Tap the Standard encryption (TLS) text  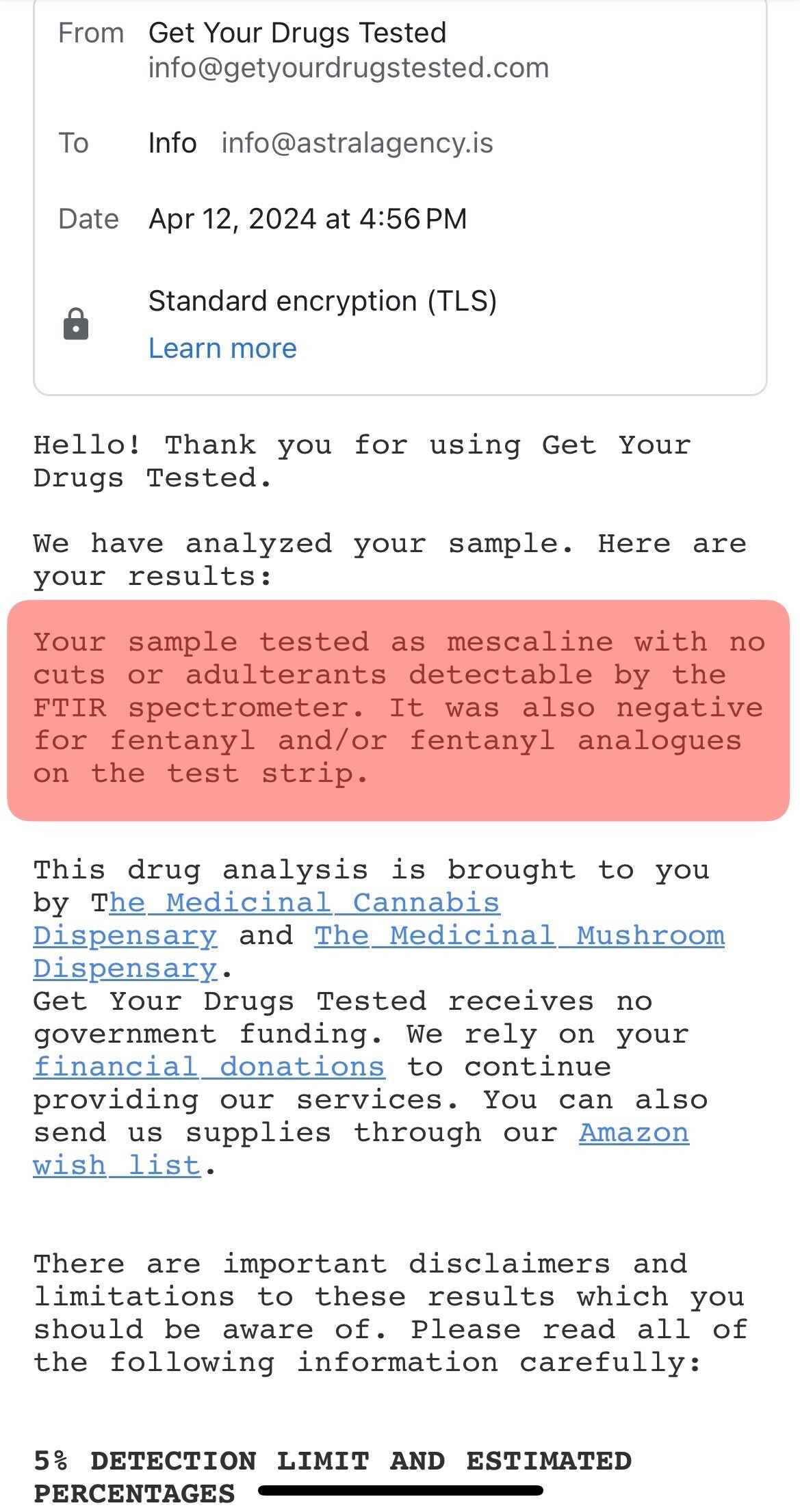322,301
